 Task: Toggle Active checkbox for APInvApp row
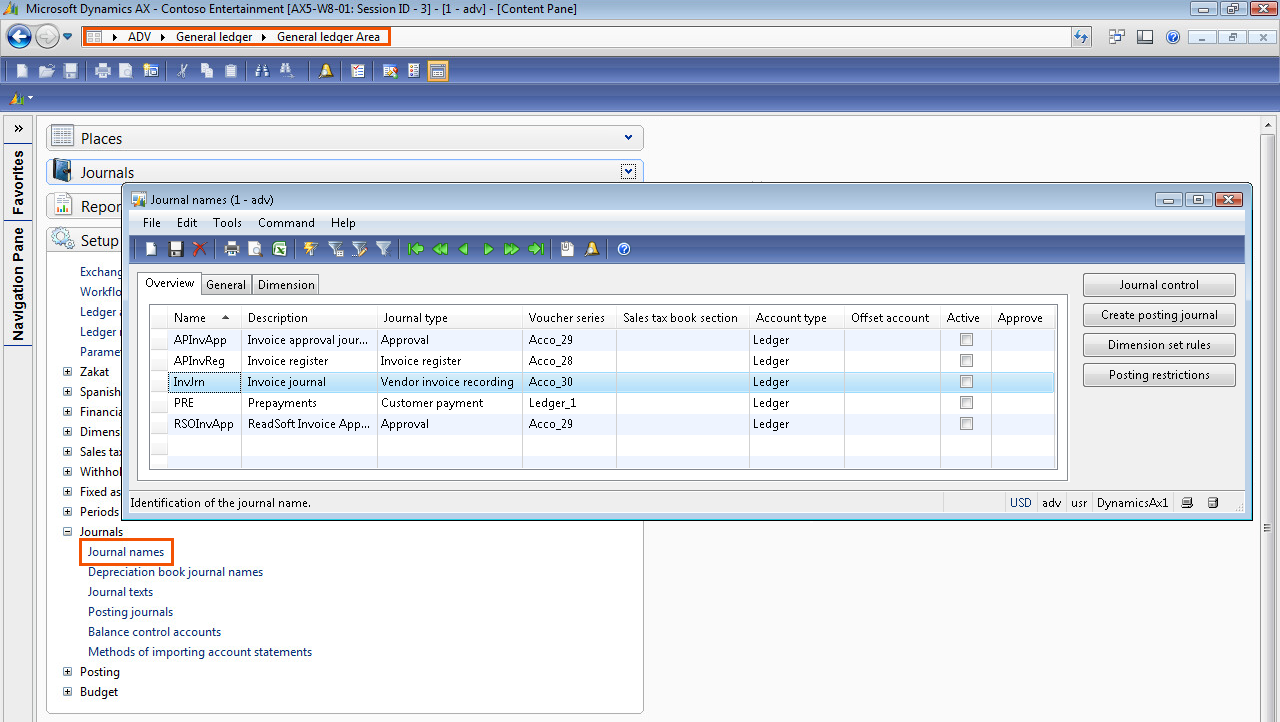coord(966,340)
